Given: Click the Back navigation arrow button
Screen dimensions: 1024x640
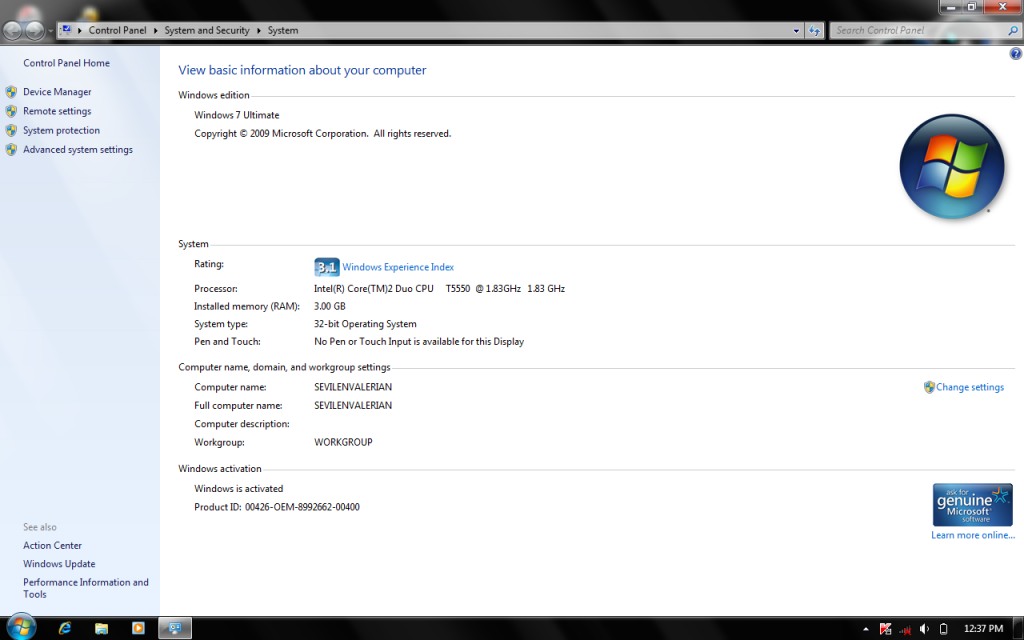Looking at the screenshot, I should [x=12, y=30].
